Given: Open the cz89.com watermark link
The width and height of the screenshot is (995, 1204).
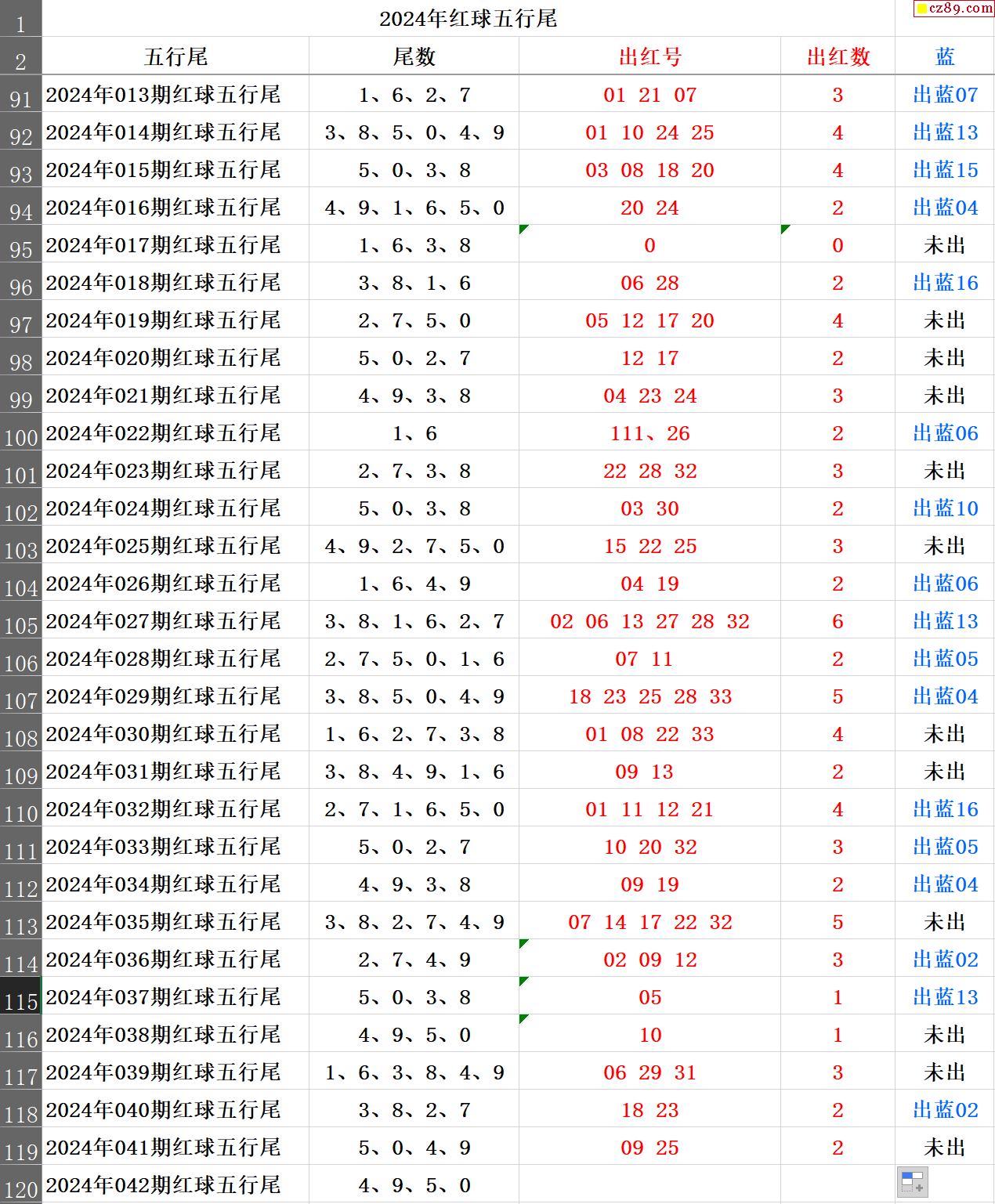Looking at the screenshot, I should click(953, 9).
